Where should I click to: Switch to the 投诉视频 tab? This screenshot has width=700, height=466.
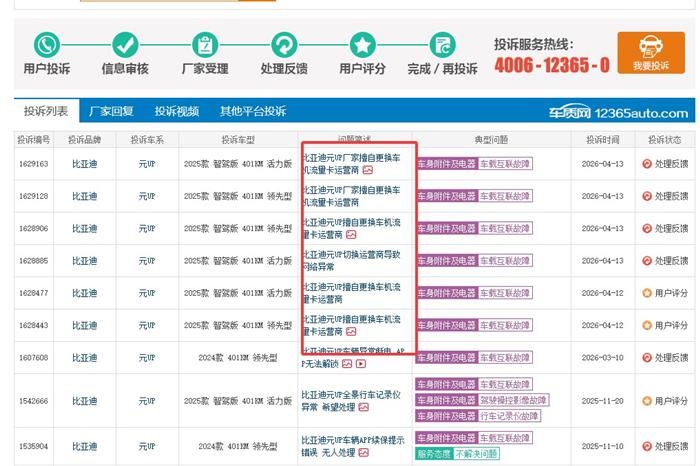(177, 111)
